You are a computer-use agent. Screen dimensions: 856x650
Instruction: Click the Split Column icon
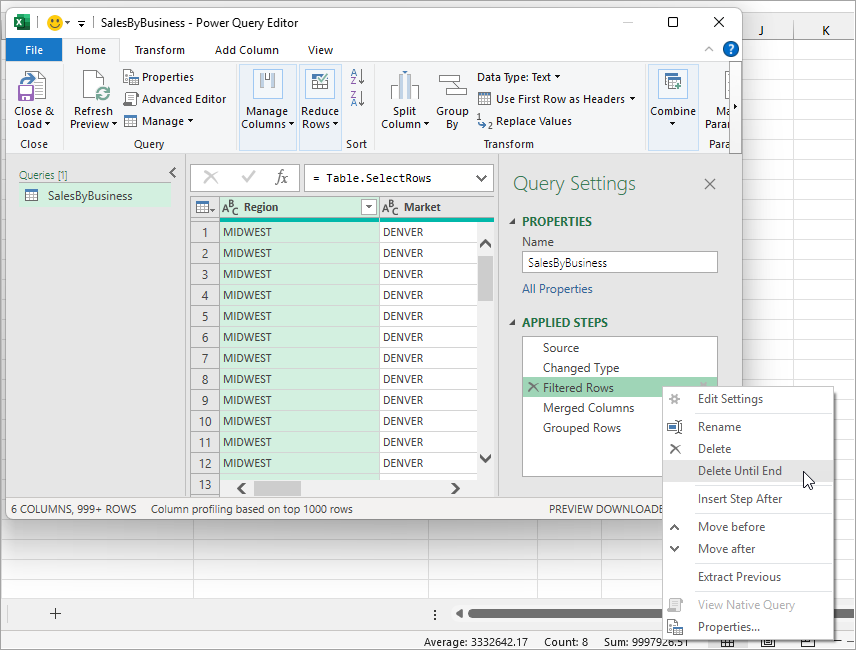point(405,86)
